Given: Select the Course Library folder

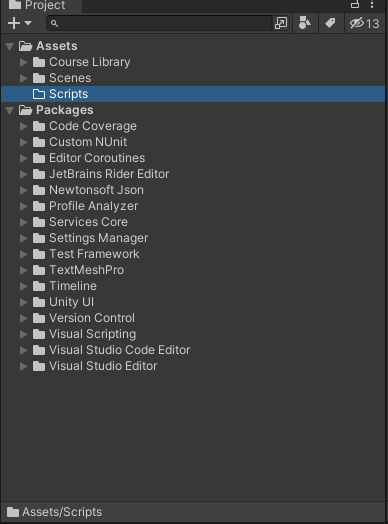Looking at the screenshot, I should (90, 62).
